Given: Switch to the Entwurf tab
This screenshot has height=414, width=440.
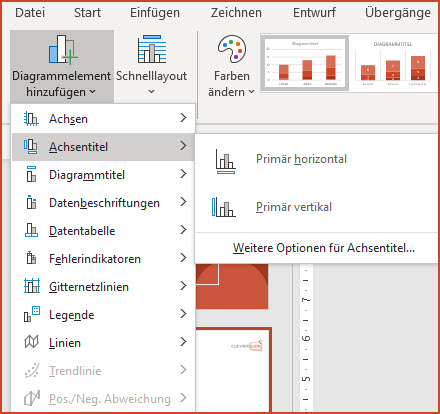Looking at the screenshot, I should click(x=314, y=13).
